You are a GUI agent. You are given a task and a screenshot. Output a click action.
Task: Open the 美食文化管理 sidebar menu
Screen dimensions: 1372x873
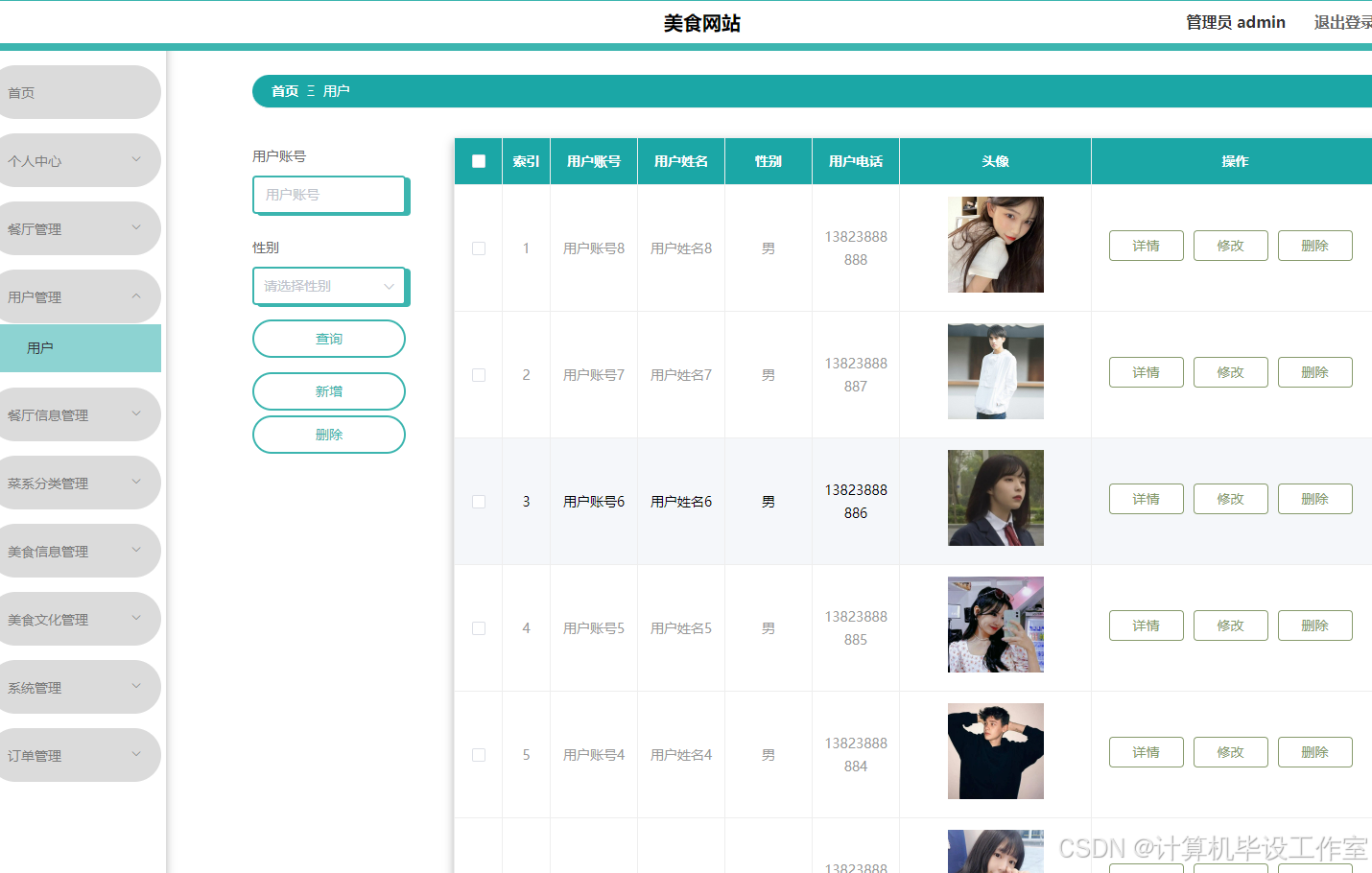pos(79,619)
